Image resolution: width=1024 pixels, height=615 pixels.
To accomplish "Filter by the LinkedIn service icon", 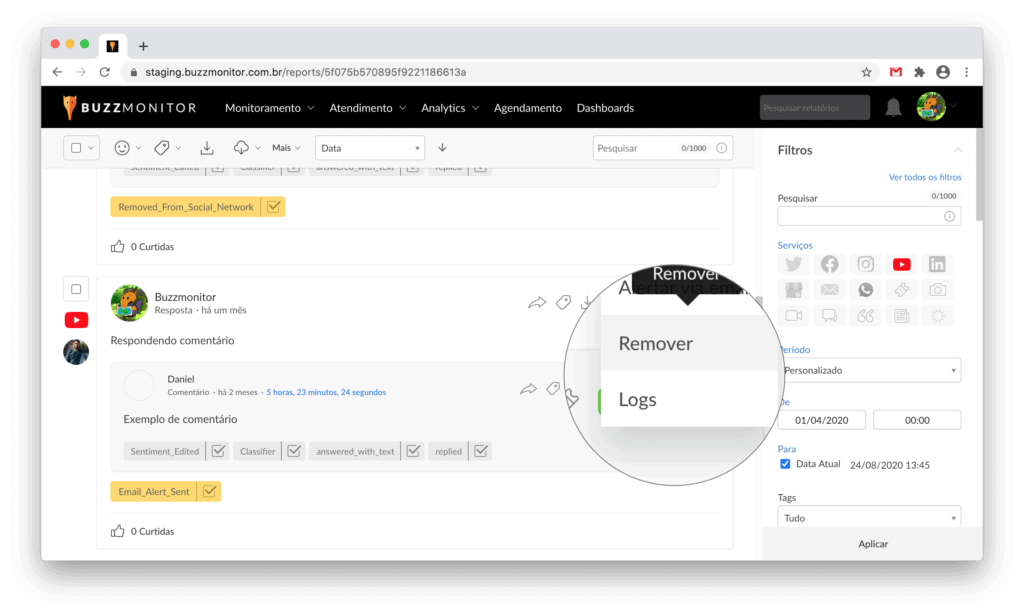I will coord(937,264).
